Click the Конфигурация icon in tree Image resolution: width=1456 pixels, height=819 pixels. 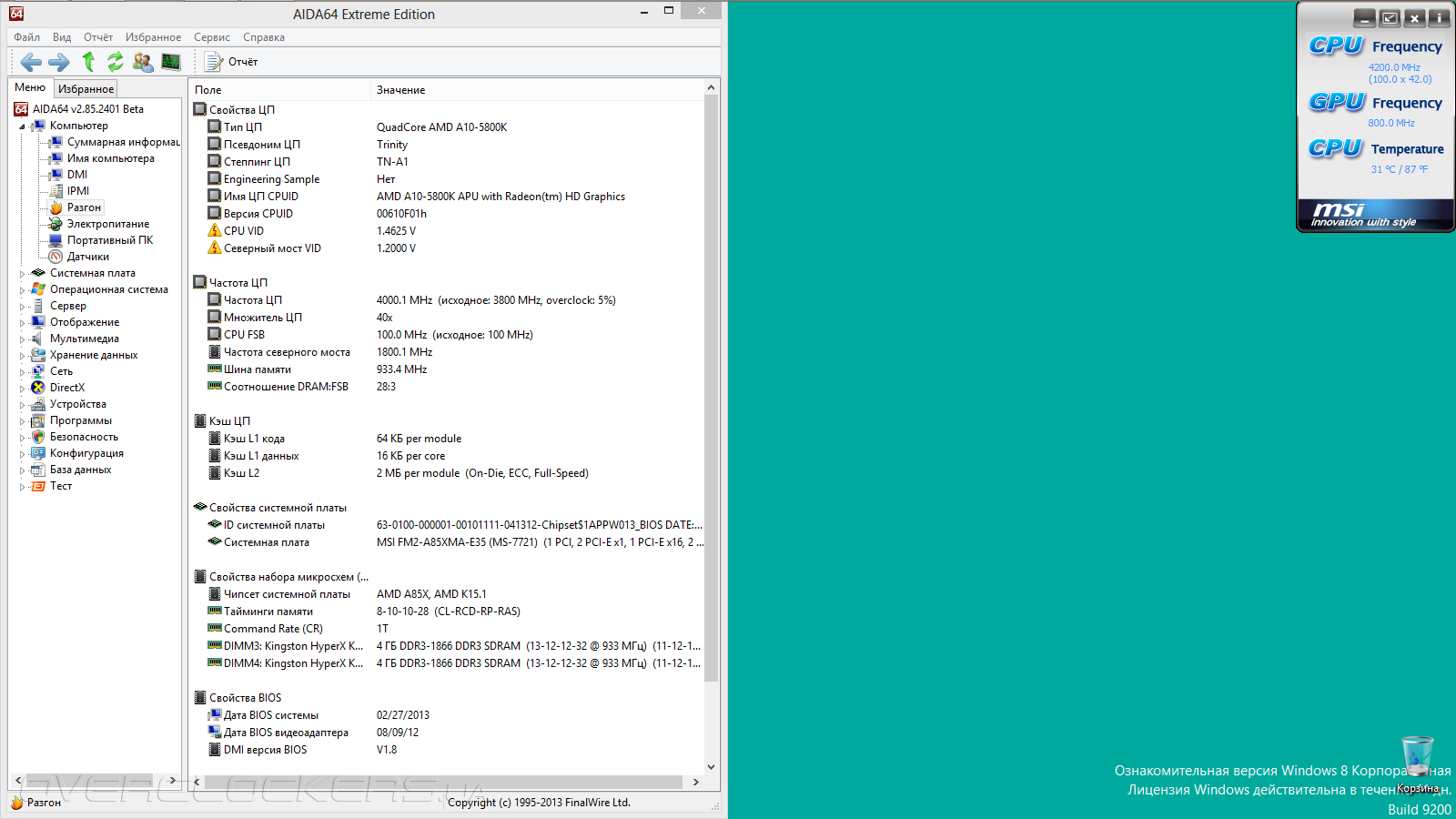click(38, 453)
